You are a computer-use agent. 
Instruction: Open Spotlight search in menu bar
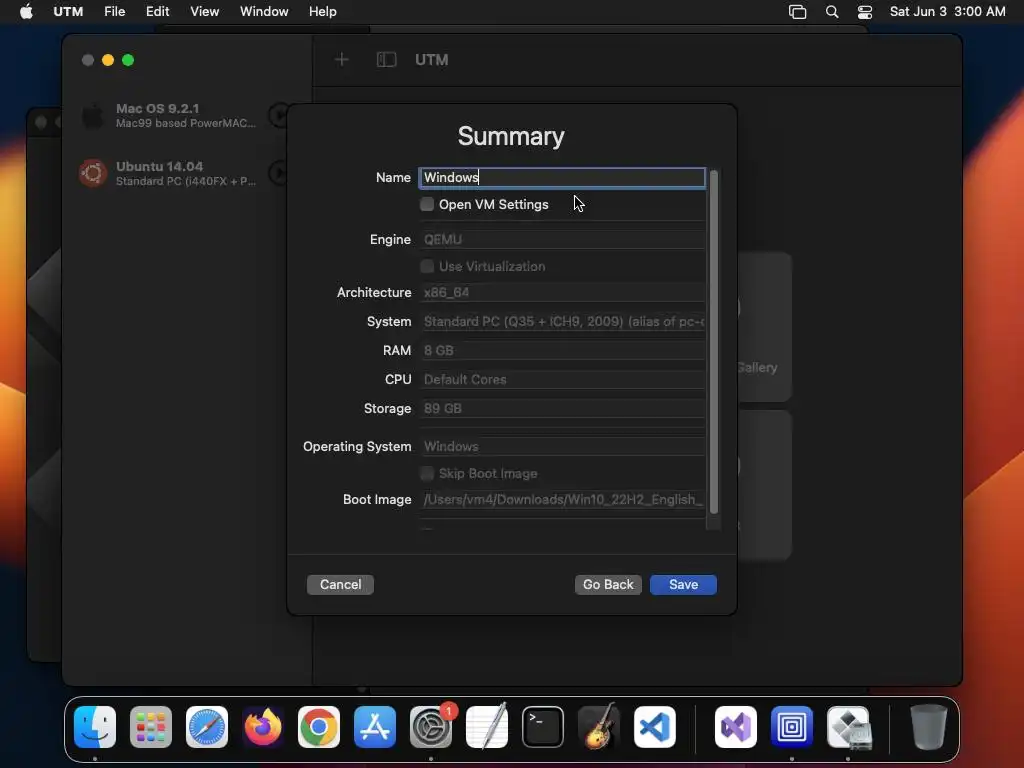click(831, 11)
